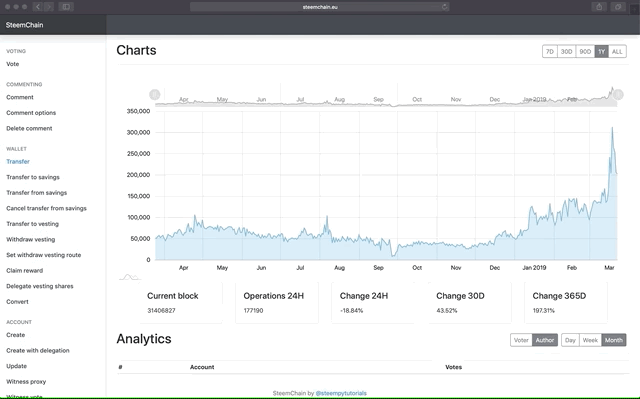Click the right handle of chart range slider
This screenshot has width=640, height=399.
[x=618, y=95]
